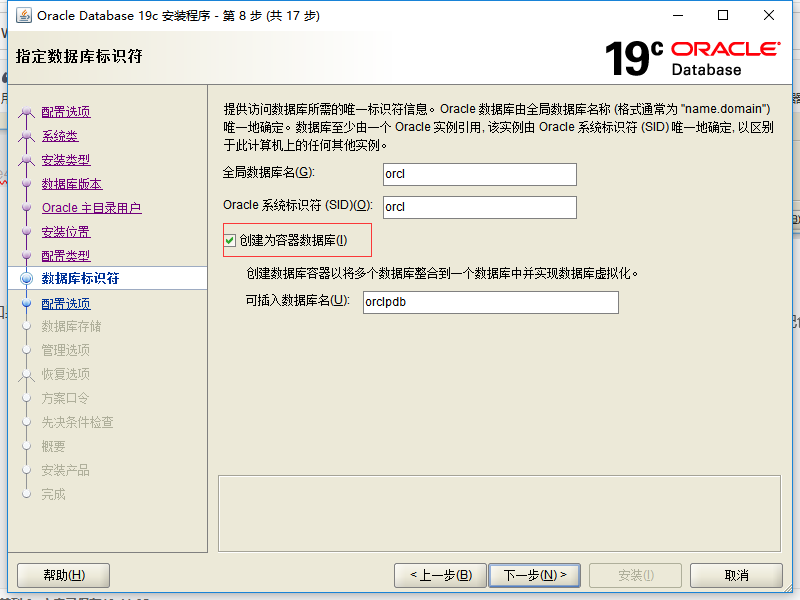Viewport: 800px width, 600px height.
Task: Go to the 安装类型 step
Action: (x=66, y=160)
